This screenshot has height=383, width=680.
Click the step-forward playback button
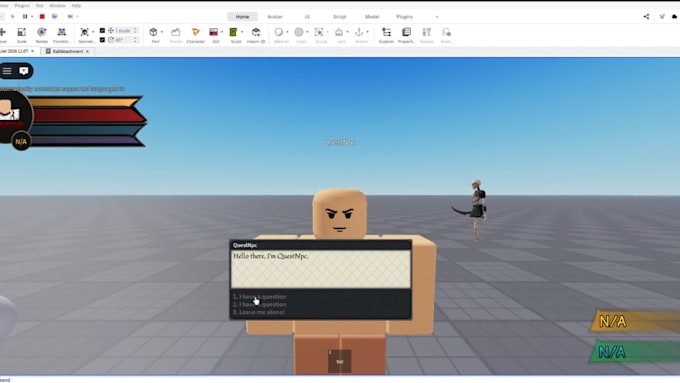point(70,16)
